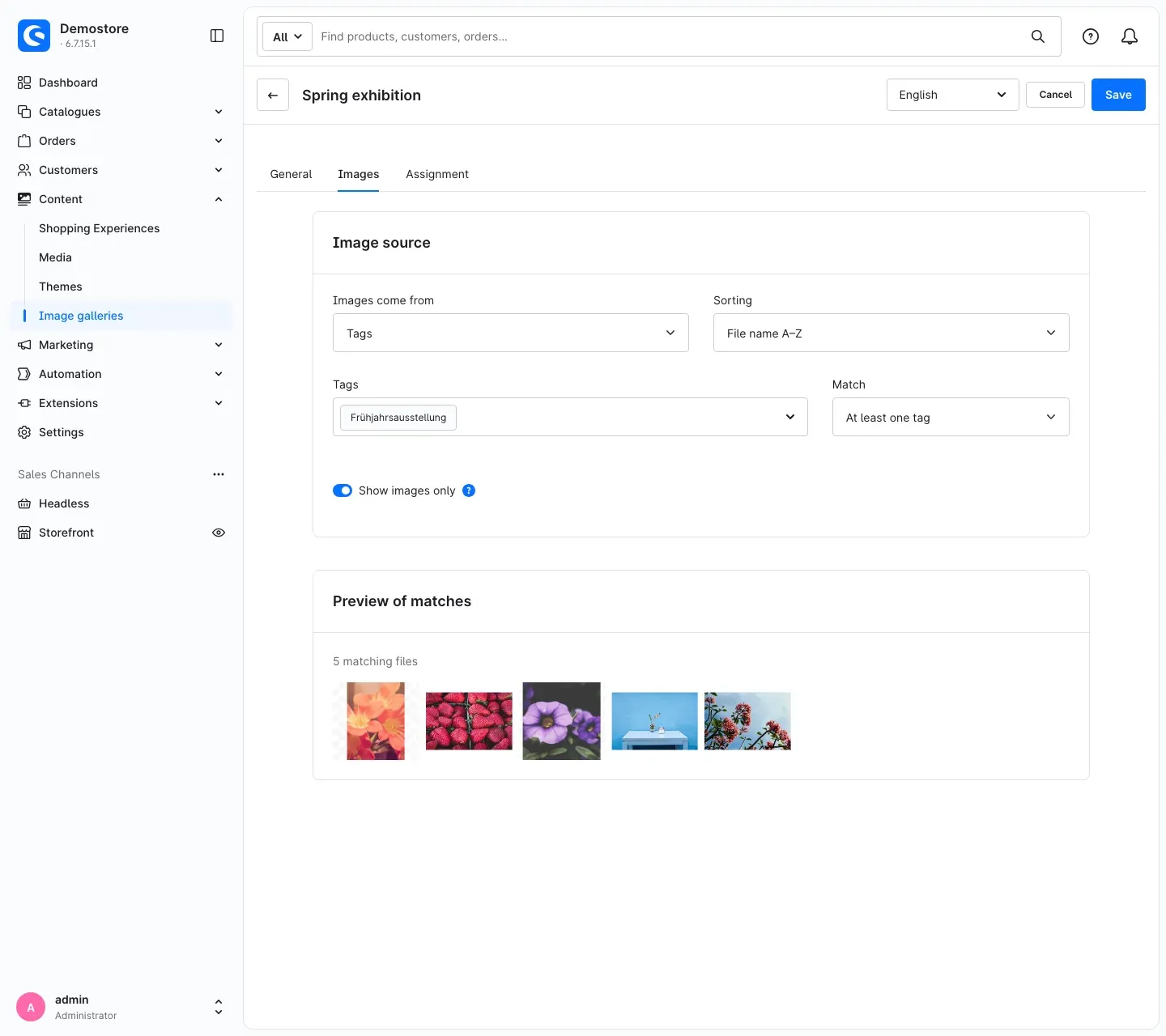
Task: Open the English language dropdown
Action: 952,95
